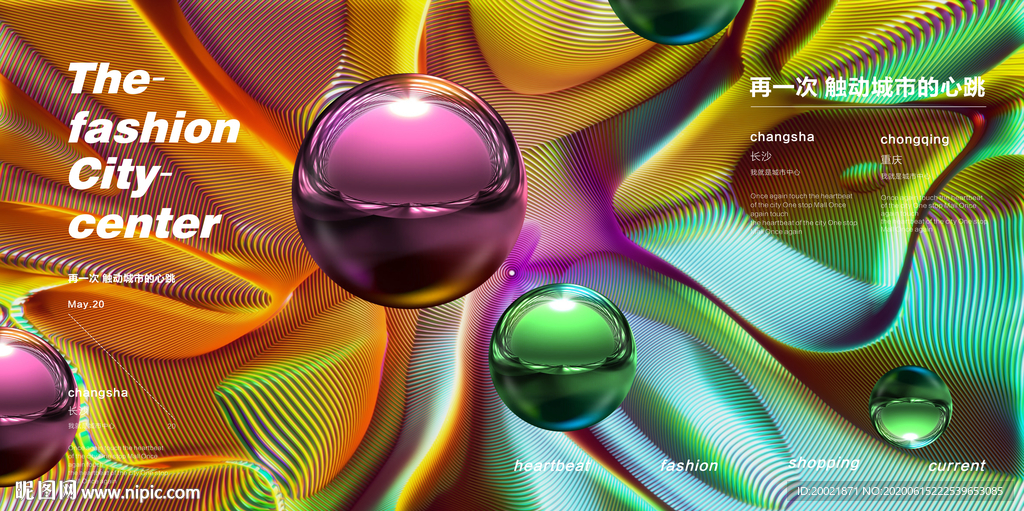The height and width of the screenshot is (511, 1024).
Task: Click the small "再一次 触动城市的心跳" line above May.20
Action: pos(121,278)
